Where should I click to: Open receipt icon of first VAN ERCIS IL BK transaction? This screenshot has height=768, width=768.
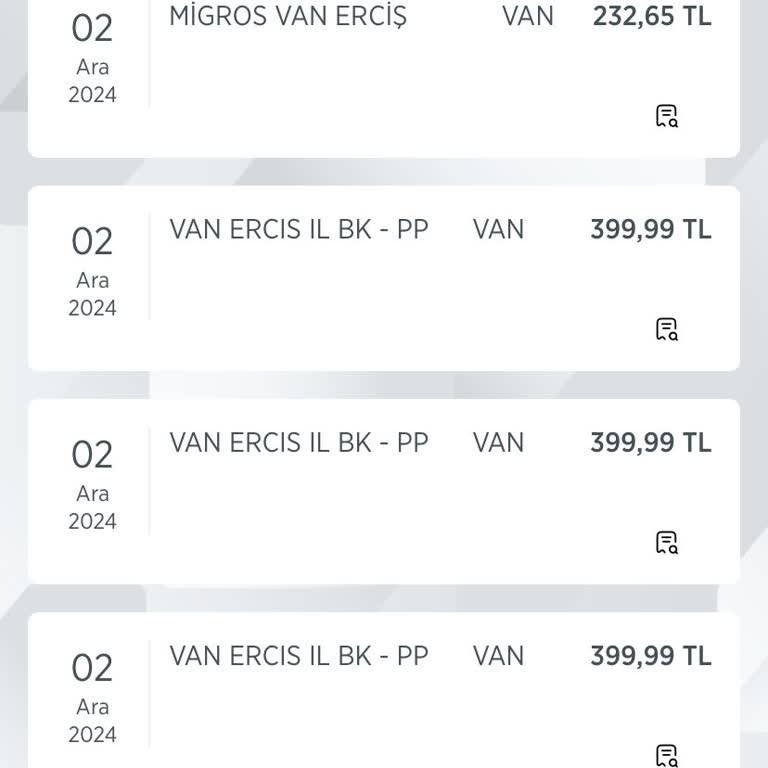click(666, 329)
